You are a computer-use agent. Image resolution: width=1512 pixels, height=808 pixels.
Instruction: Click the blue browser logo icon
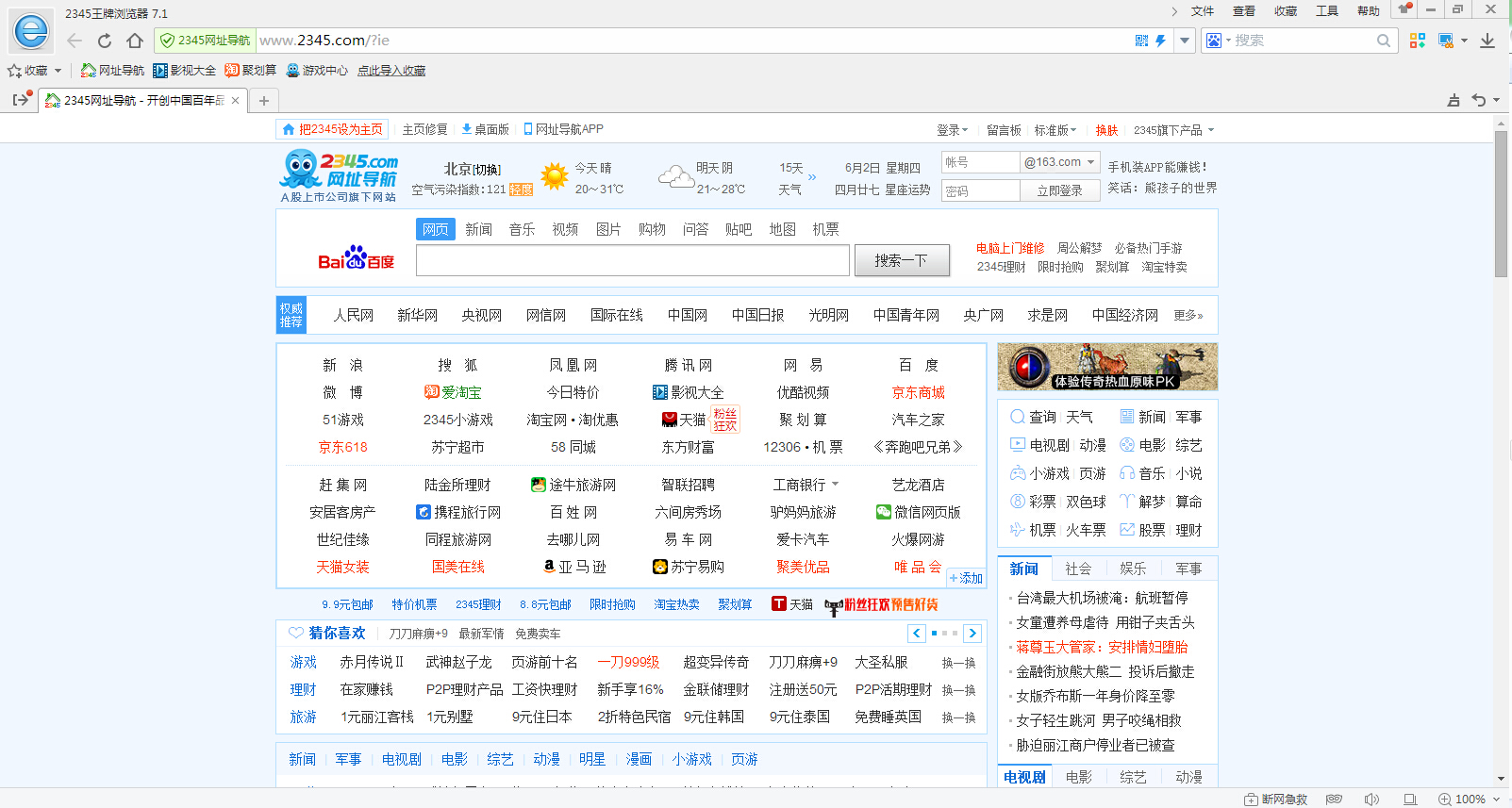click(x=31, y=31)
